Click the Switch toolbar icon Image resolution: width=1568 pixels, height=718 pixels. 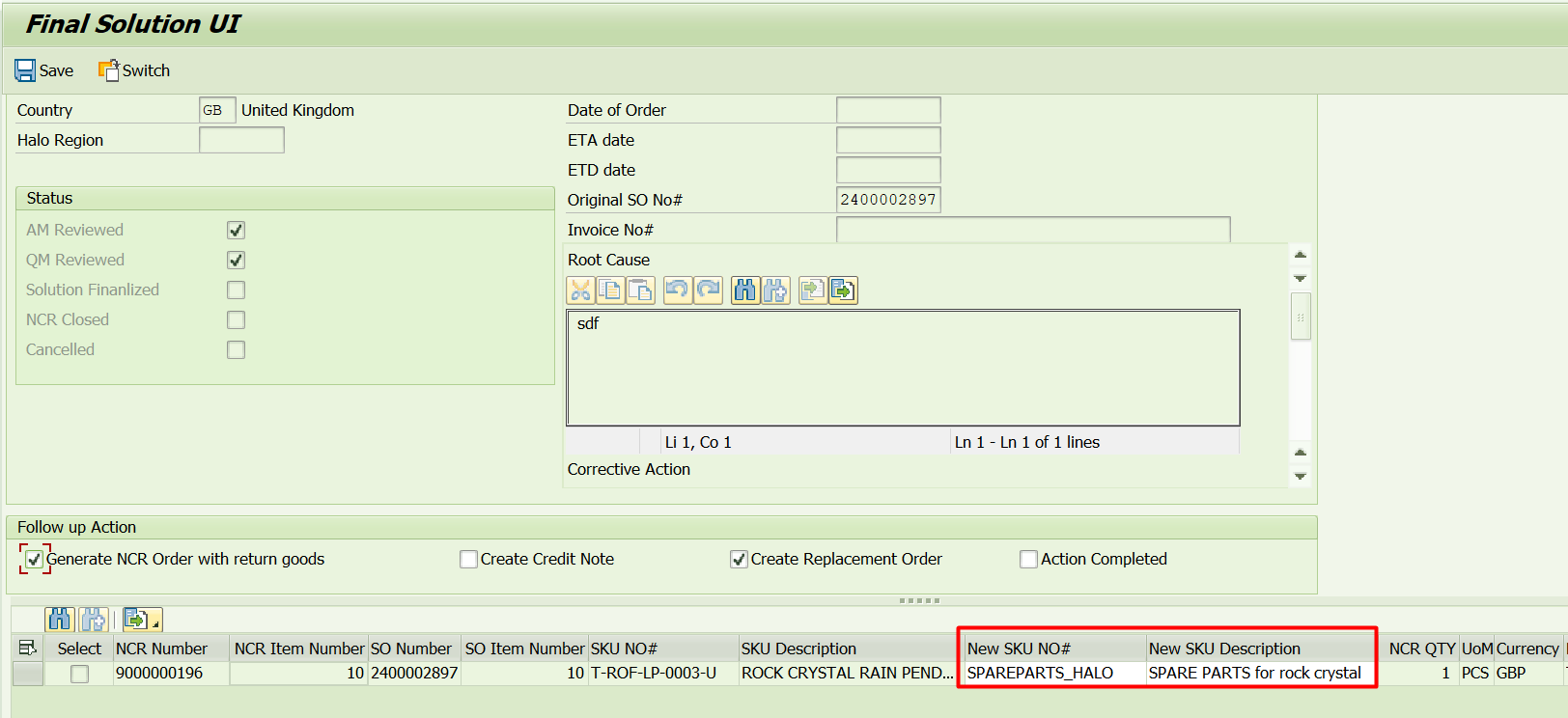point(108,70)
